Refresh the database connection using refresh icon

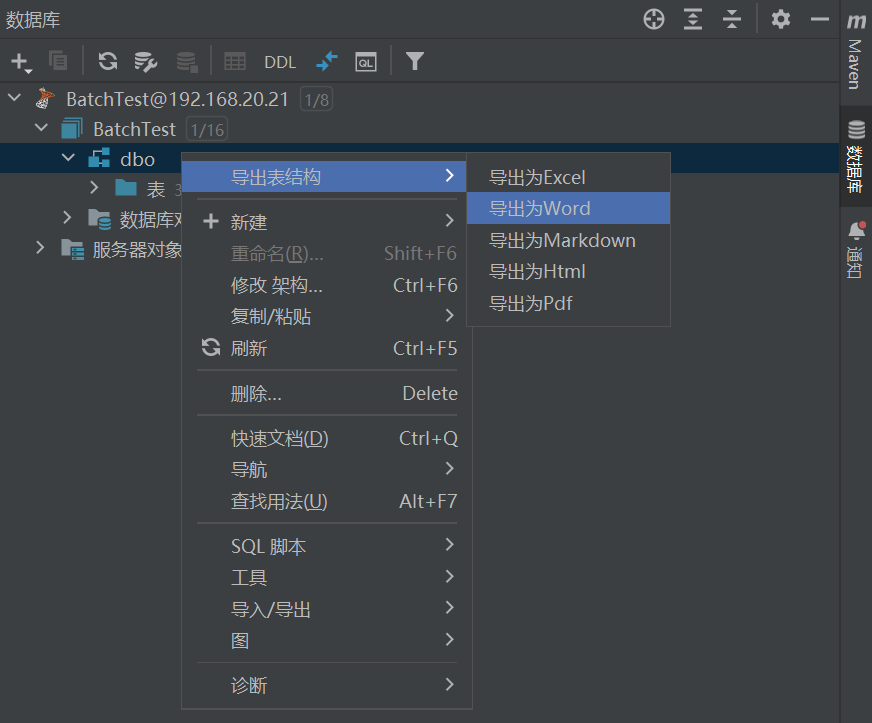pos(107,61)
